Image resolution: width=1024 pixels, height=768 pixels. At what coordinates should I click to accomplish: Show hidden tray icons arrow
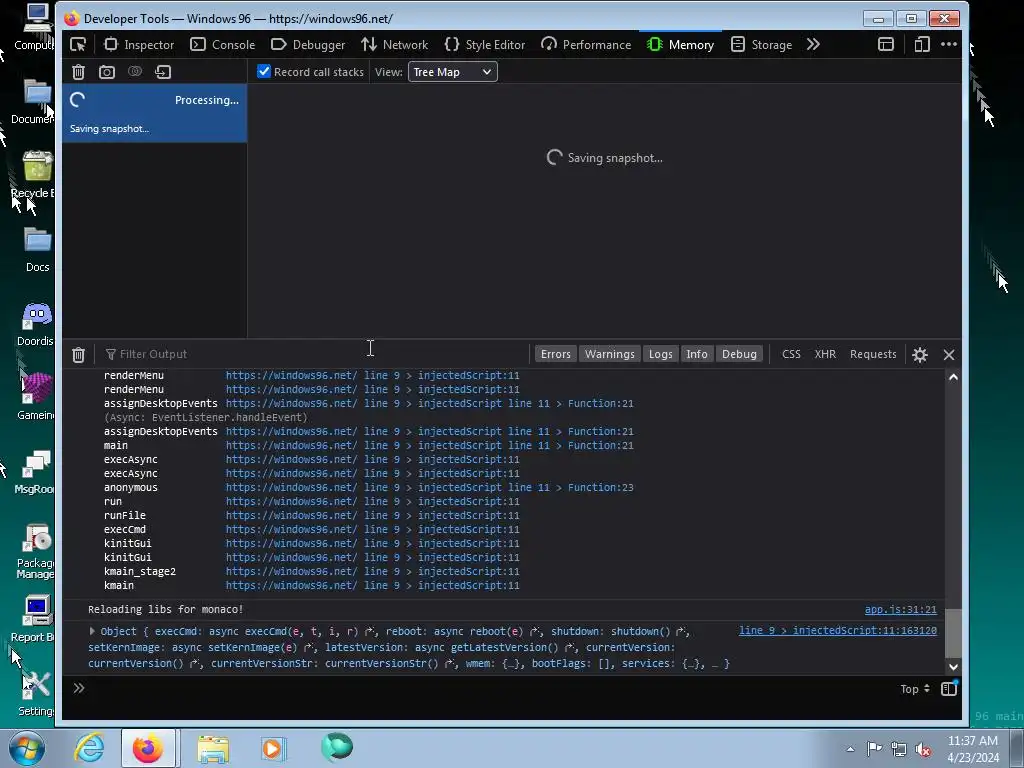click(850, 749)
